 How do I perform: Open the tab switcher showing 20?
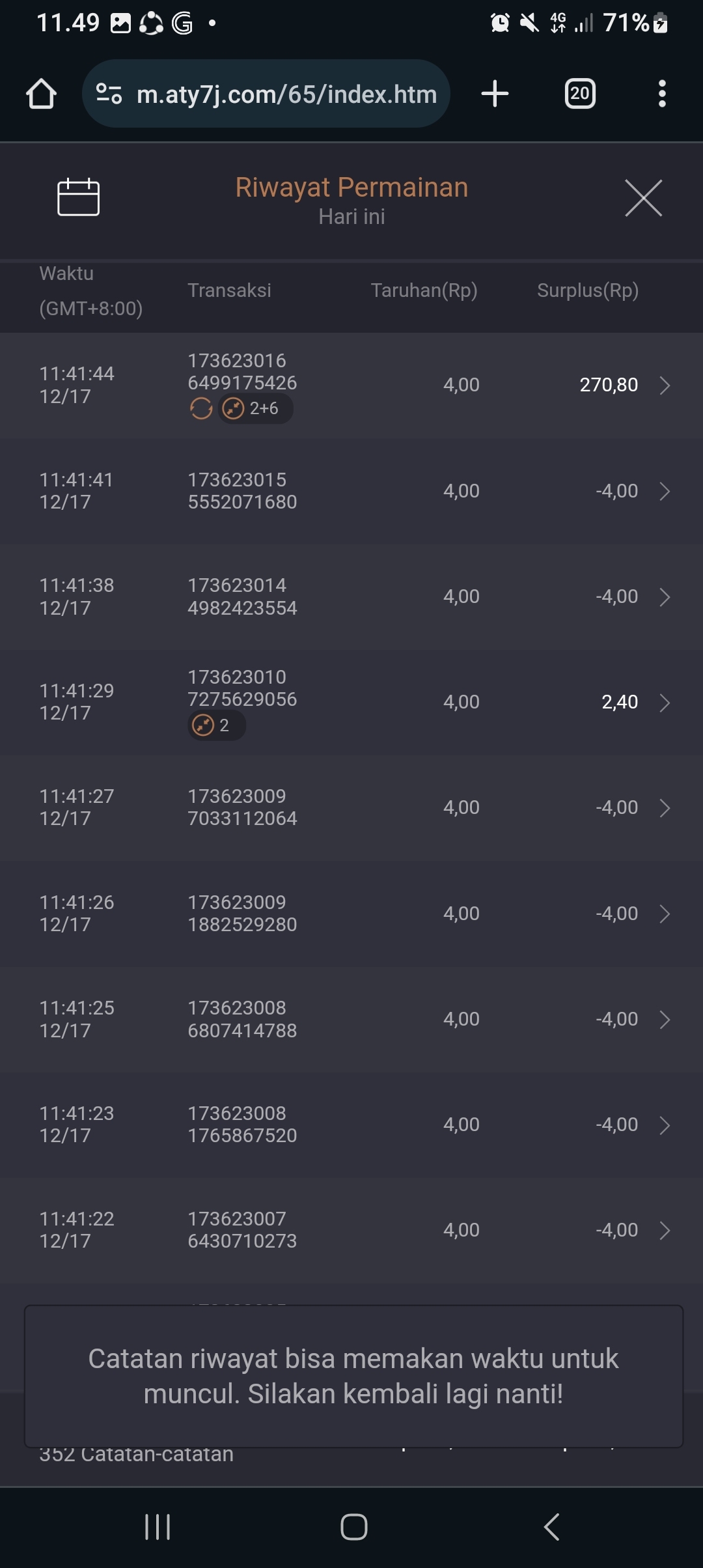click(579, 94)
